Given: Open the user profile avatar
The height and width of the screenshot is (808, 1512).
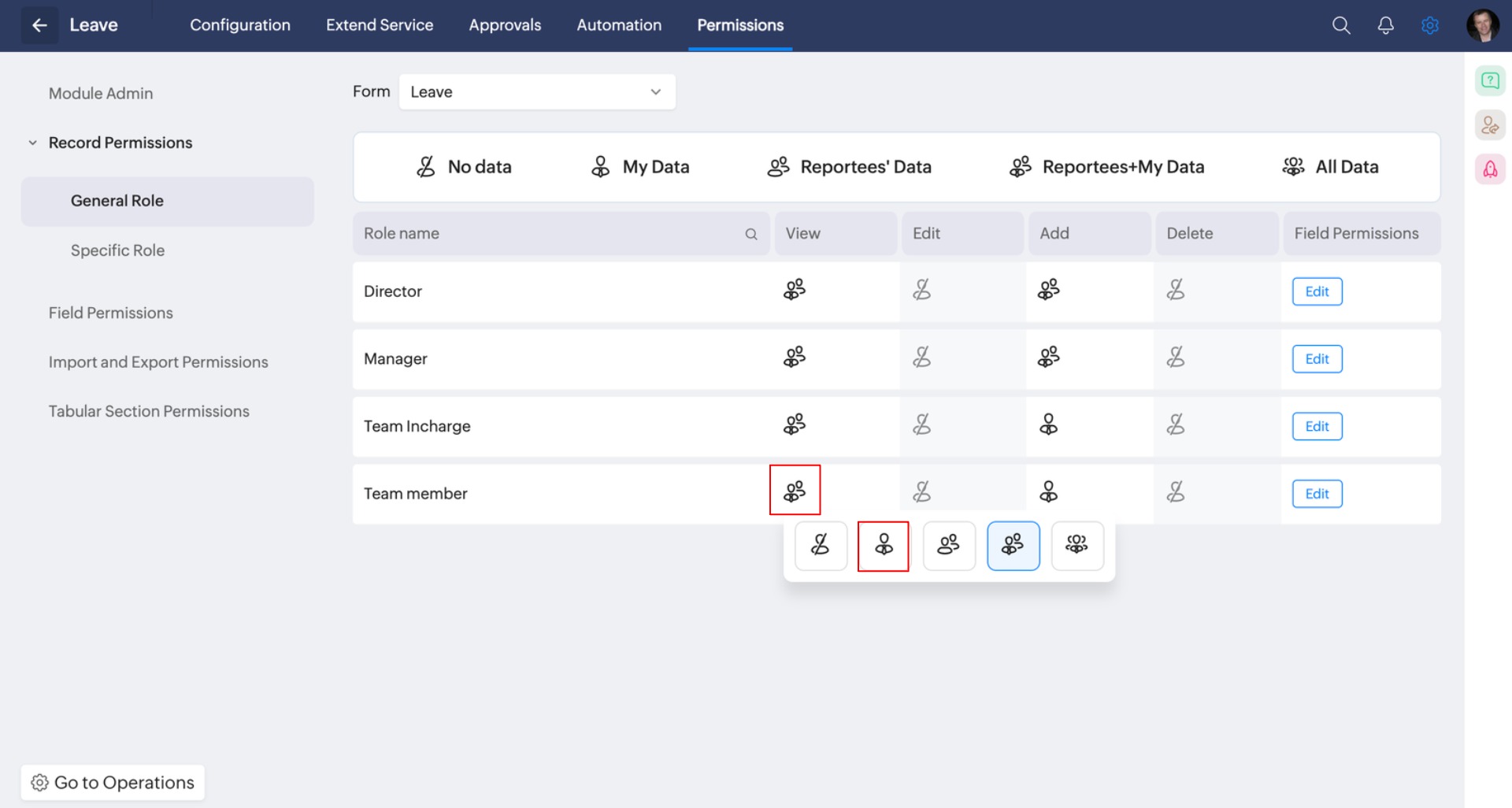Looking at the screenshot, I should tap(1482, 25).
